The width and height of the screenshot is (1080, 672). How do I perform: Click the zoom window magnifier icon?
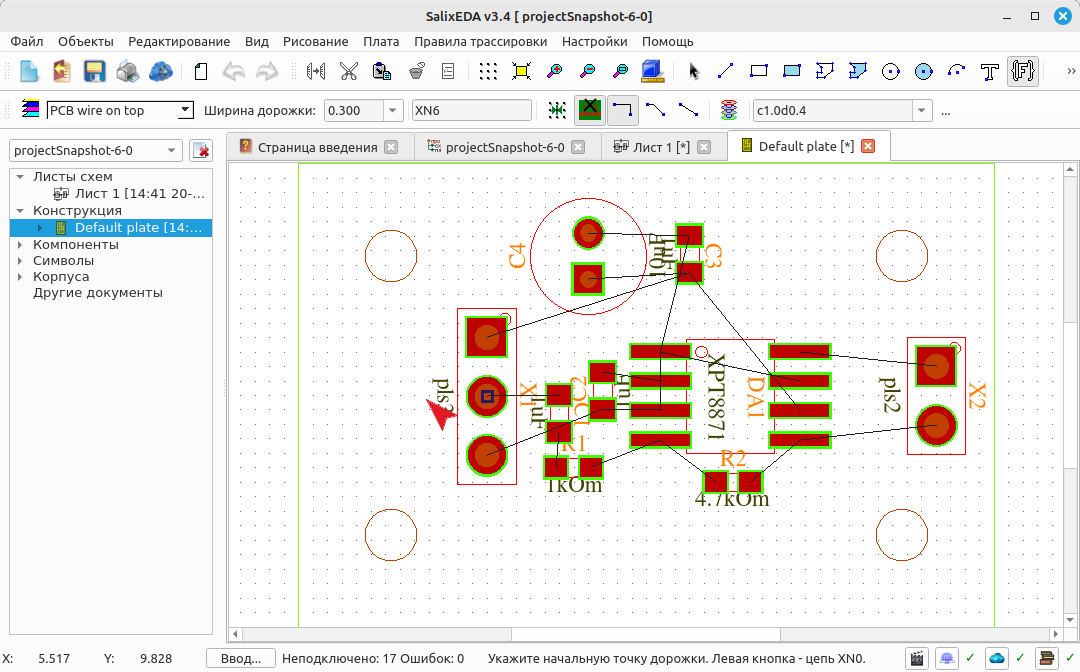point(621,71)
